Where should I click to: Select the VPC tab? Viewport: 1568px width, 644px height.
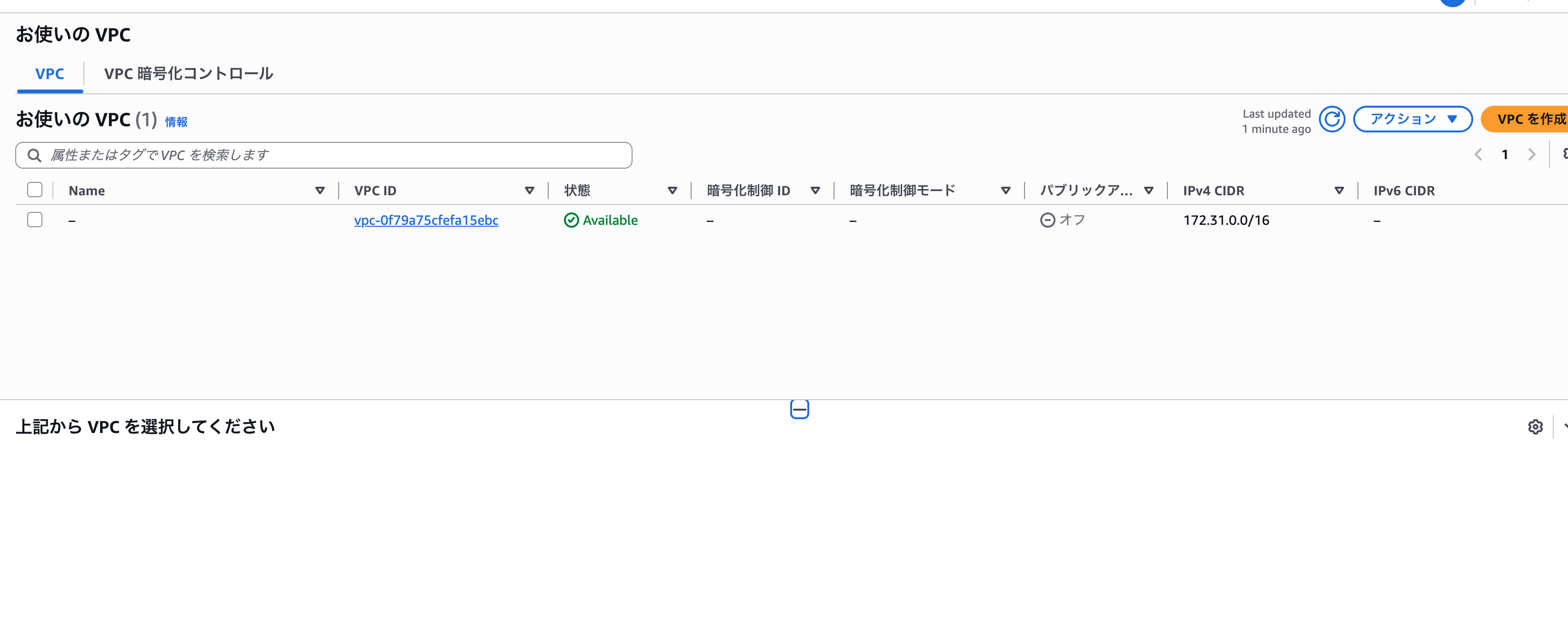50,74
